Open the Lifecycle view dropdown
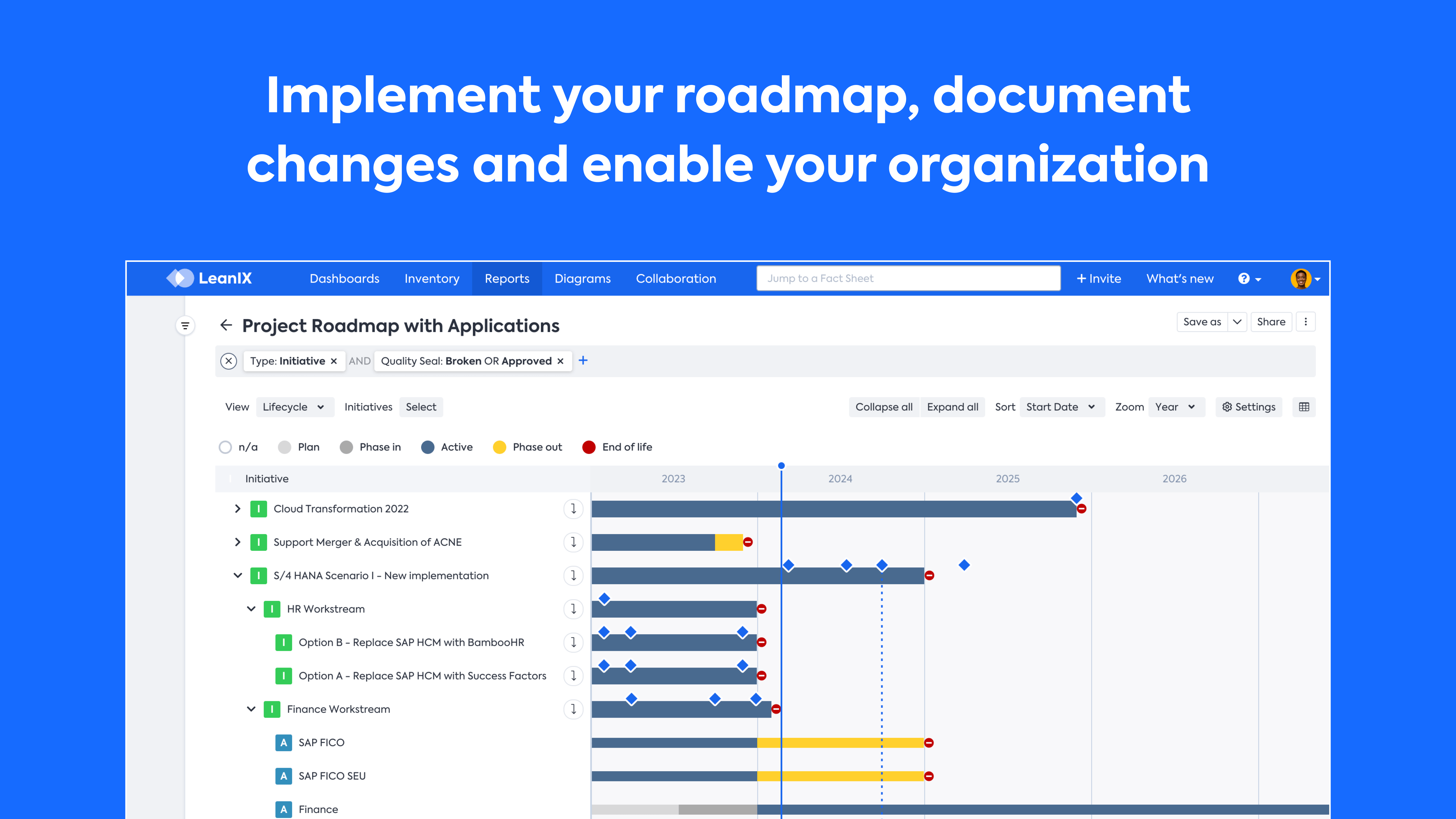1456x819 pixels. 294,406
